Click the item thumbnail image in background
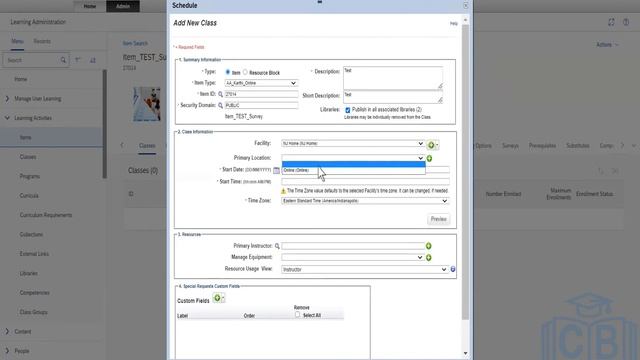 click(x=147, y=104)
